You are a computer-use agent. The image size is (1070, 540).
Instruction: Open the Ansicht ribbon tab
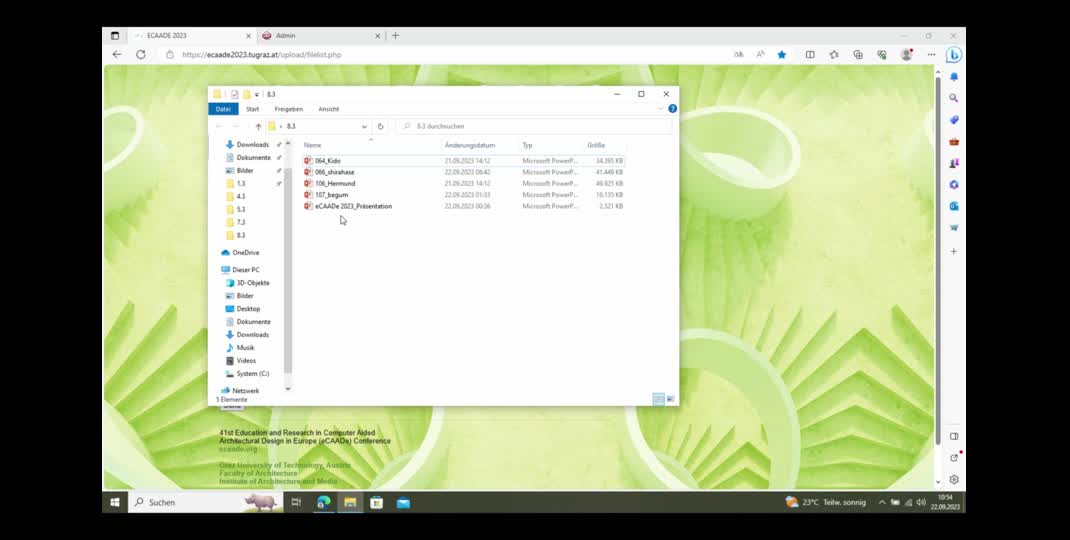(x=328, y=109)
